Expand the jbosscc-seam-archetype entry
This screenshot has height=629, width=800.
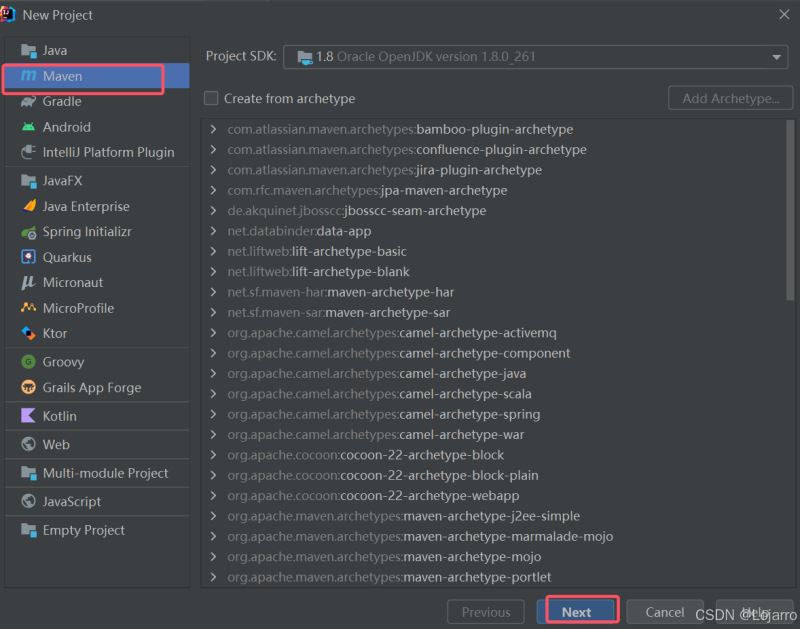[213, 211]
